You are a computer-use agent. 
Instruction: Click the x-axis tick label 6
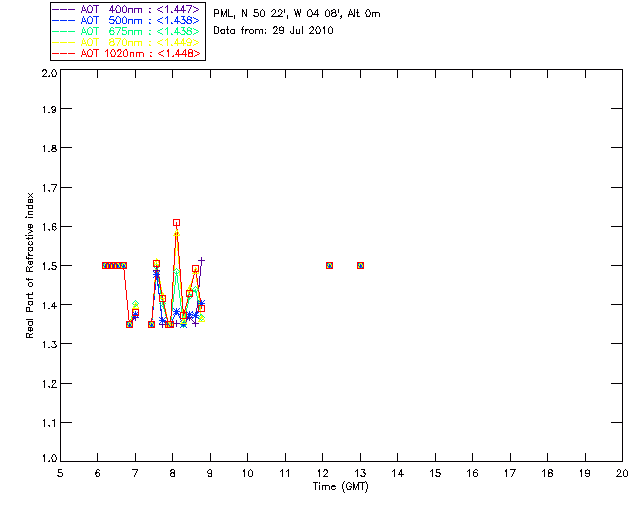pyautogui.click(x=98, y=473)
